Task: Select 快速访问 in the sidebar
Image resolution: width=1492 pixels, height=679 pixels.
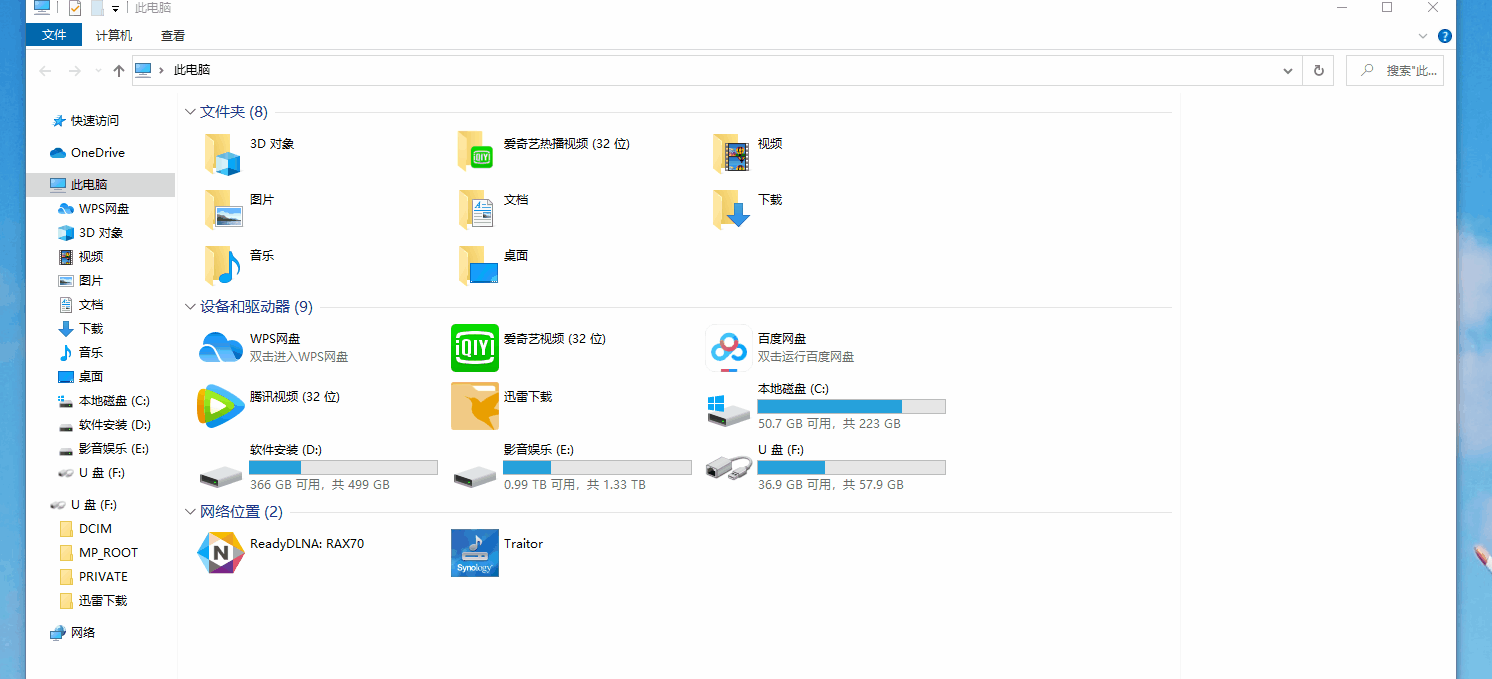Action: click(x=95, y=121)
